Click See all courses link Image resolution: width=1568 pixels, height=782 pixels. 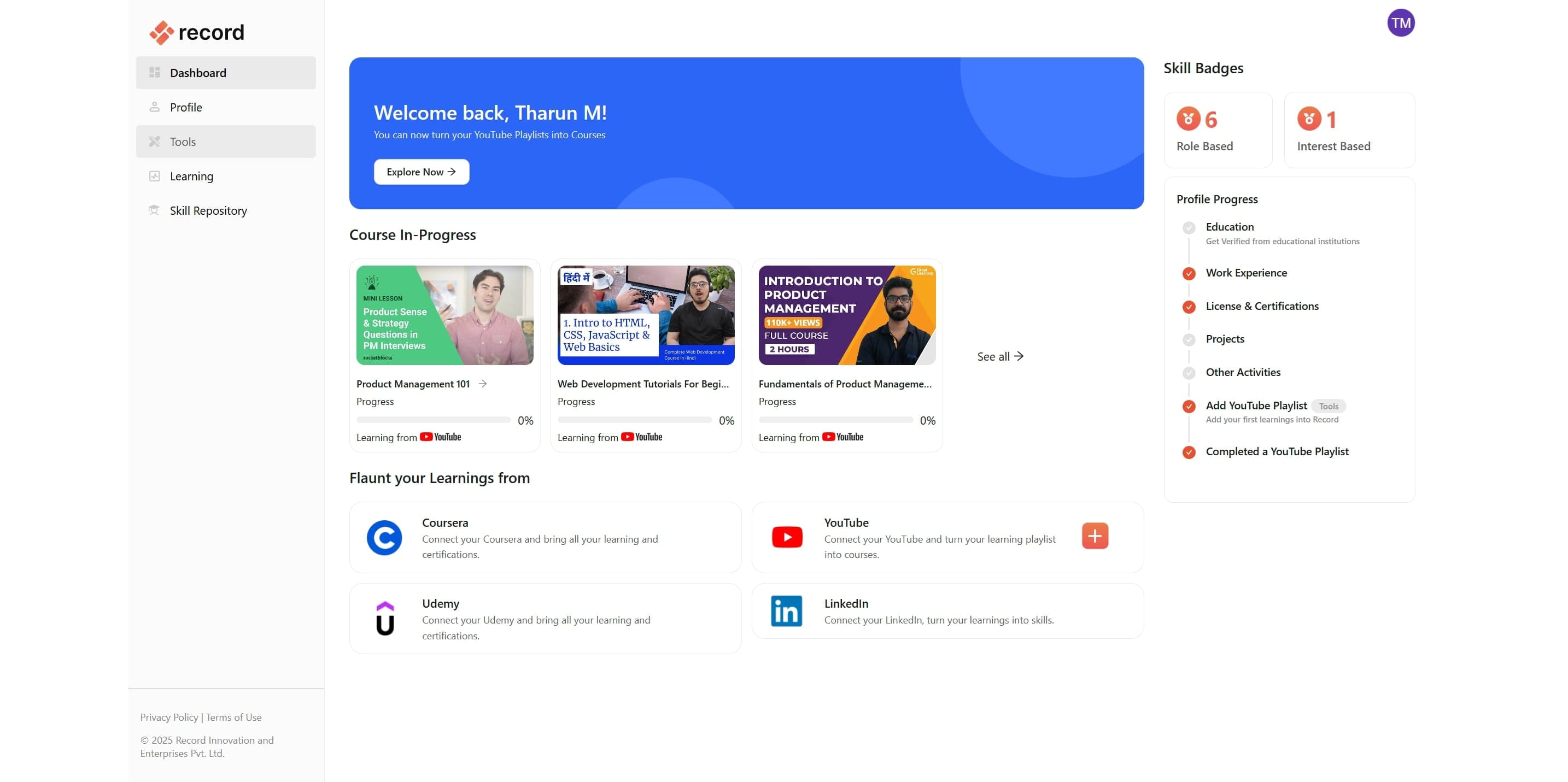click(x=1000, y=357)
